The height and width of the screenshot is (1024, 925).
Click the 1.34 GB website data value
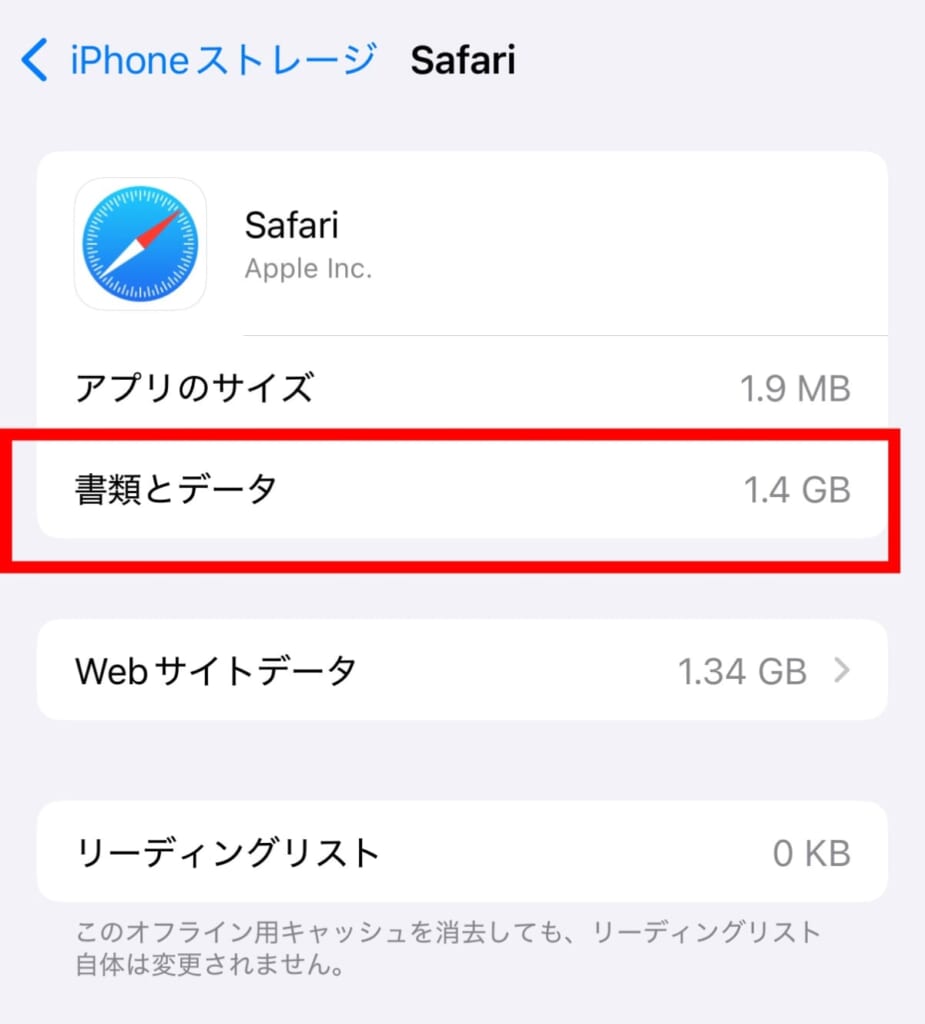[x=742, y=671]
